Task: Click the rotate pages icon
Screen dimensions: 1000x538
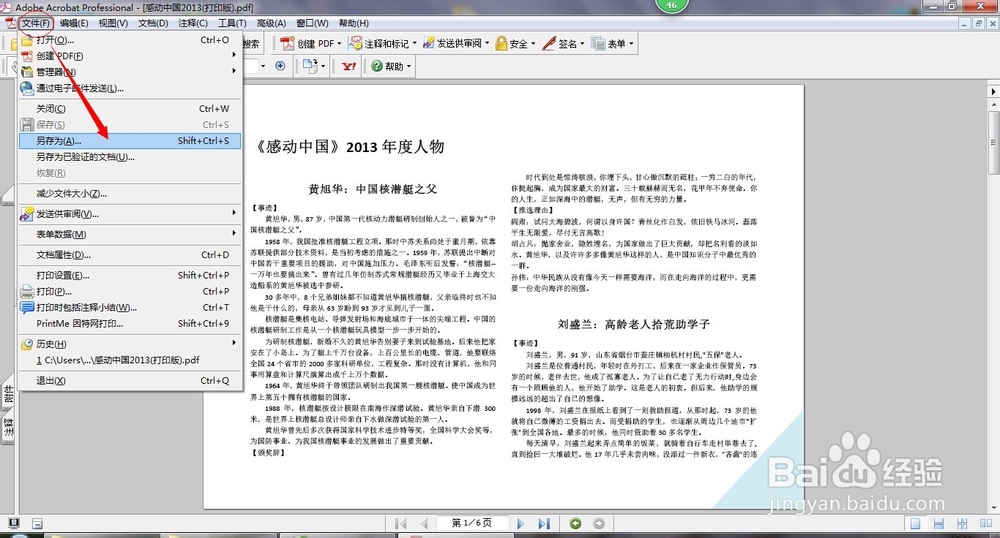Action: (310, 66)
